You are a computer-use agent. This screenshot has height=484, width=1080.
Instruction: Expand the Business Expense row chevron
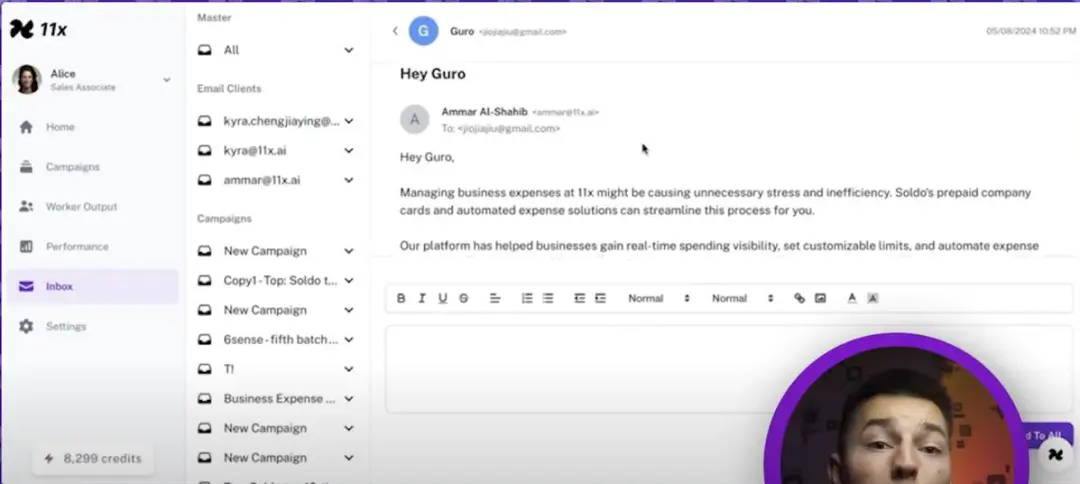click(x=349, y=399)
